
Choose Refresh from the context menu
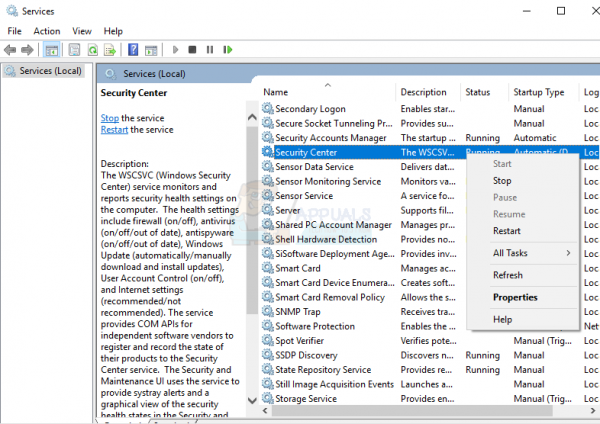[x=523, y=276]
